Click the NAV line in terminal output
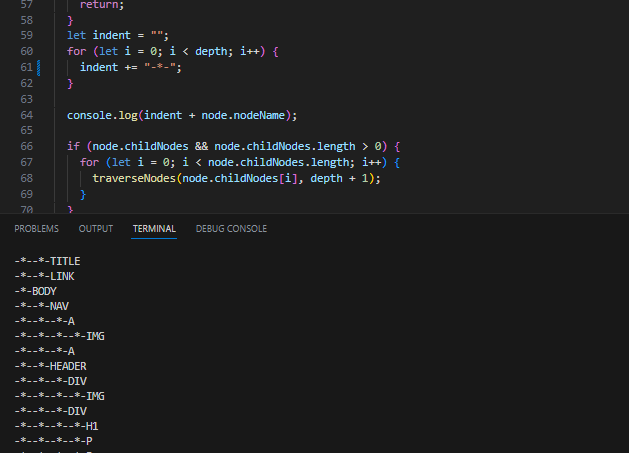This screenshot has height=453, width=629. coord(41,306)
